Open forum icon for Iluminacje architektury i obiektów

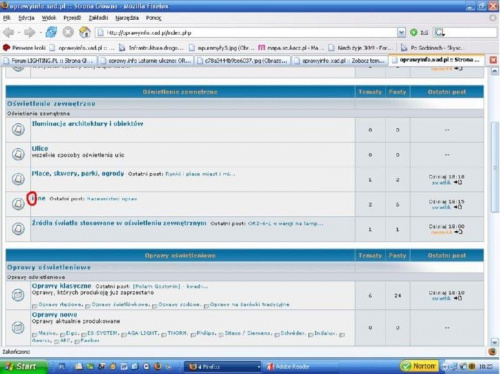point(18,129)
